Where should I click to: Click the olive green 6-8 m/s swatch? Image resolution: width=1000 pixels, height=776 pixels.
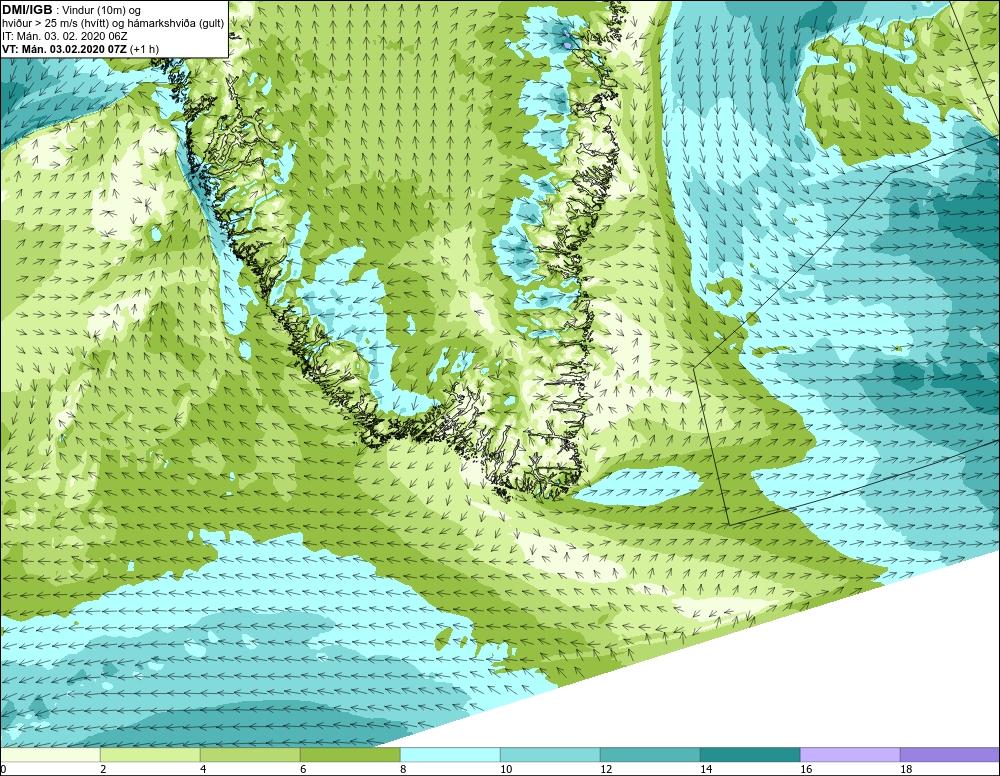coord(350,755)
